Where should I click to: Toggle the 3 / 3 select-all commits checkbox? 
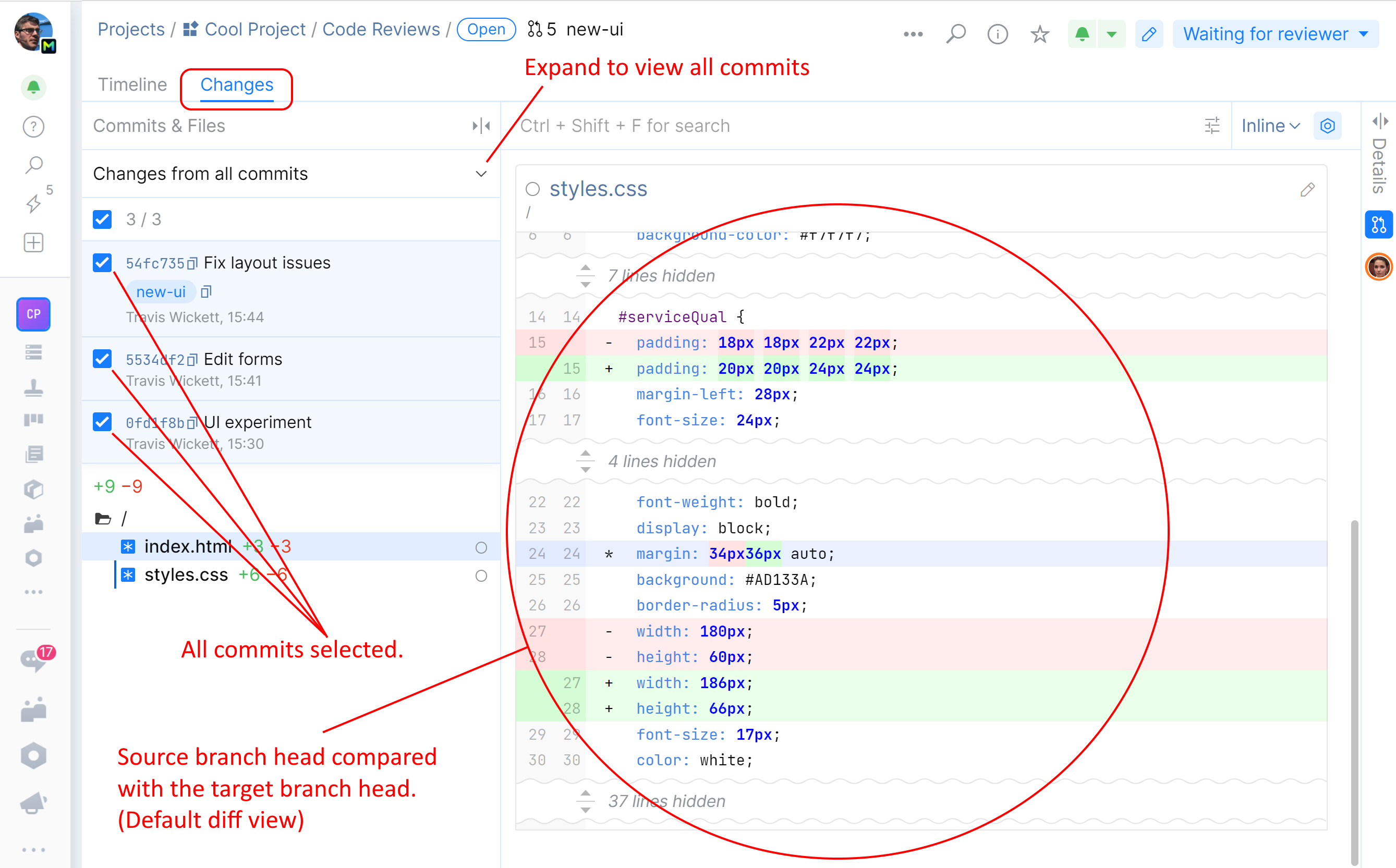pyautogui.click(x=102, y=219)
